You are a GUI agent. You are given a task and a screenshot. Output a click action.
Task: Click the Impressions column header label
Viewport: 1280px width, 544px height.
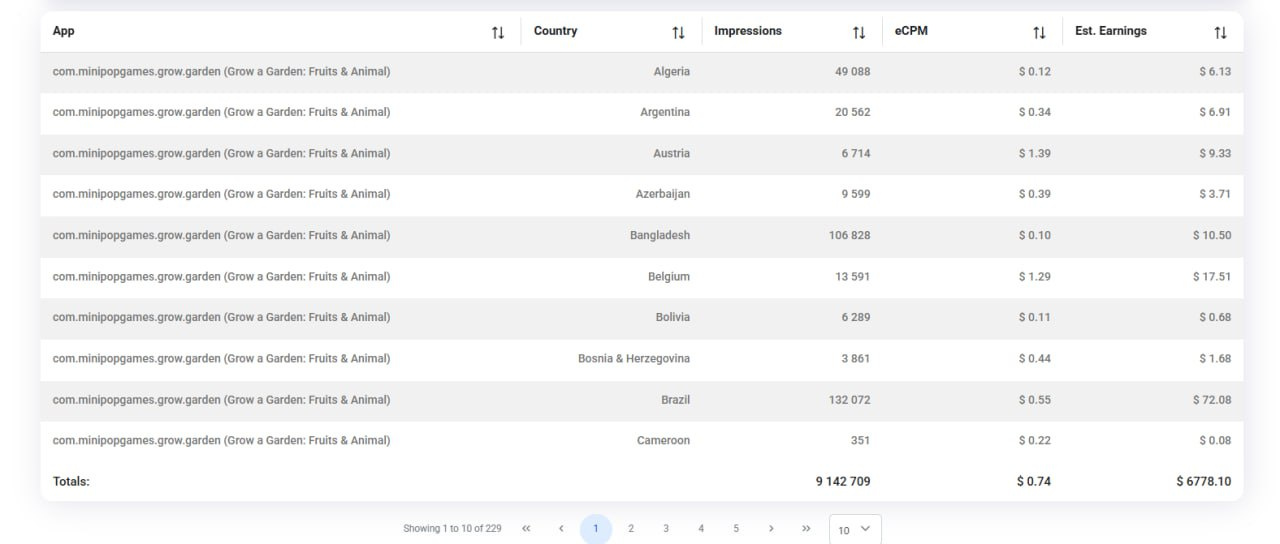click(x=748, y=31)
